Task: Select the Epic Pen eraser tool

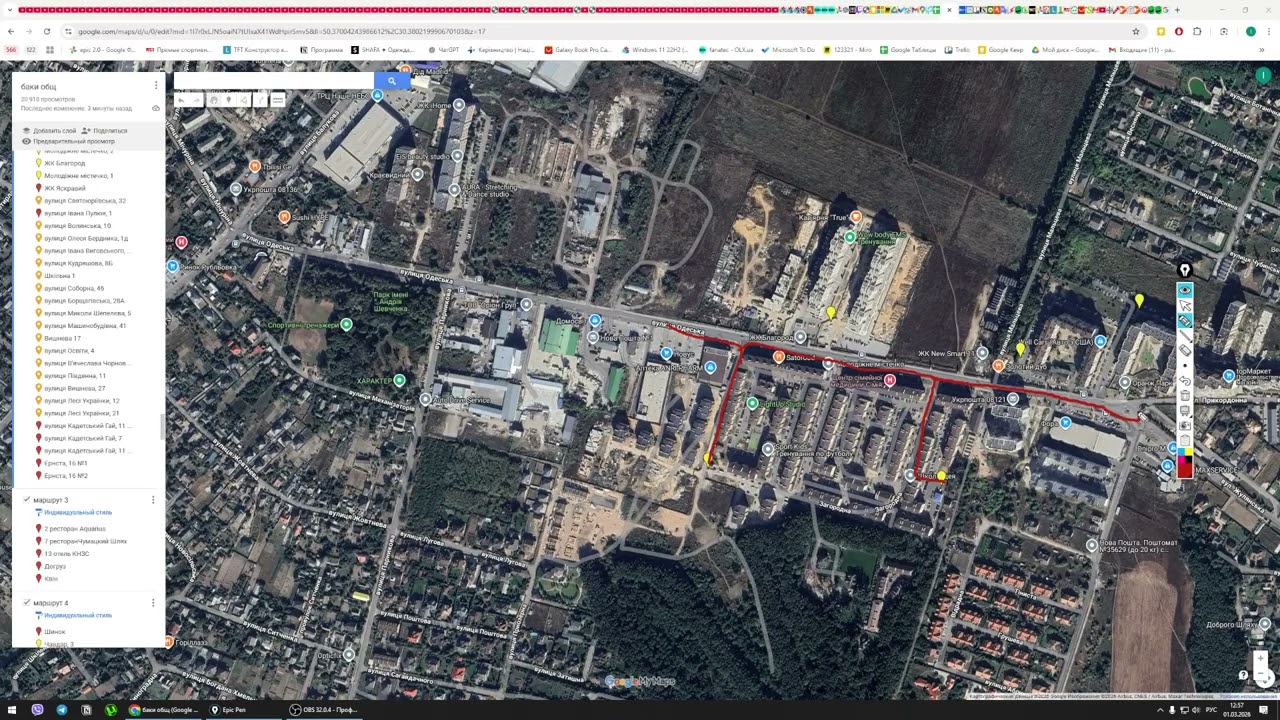Action: 1185,350
